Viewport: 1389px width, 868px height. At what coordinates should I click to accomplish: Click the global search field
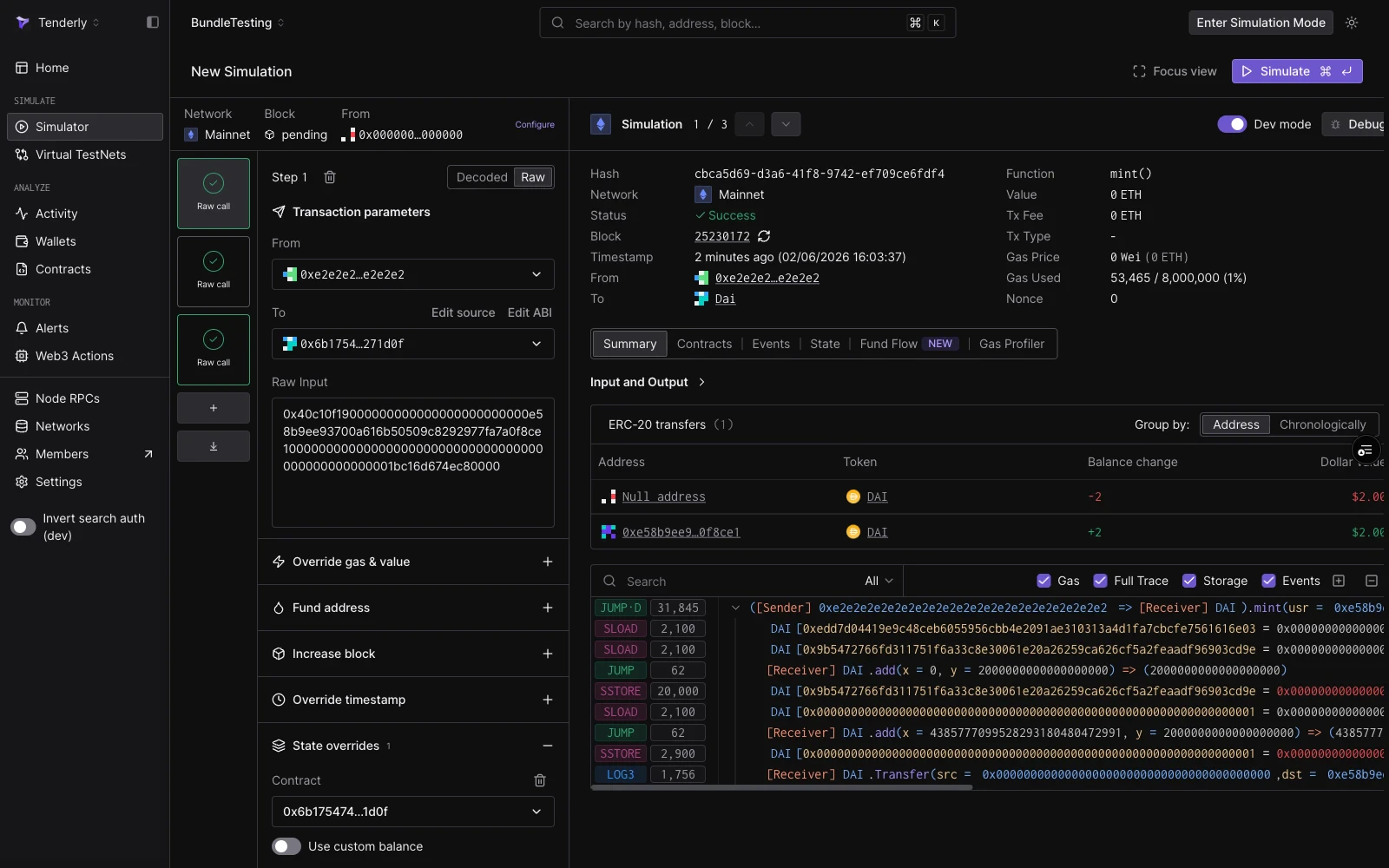[x=747, y=23]
